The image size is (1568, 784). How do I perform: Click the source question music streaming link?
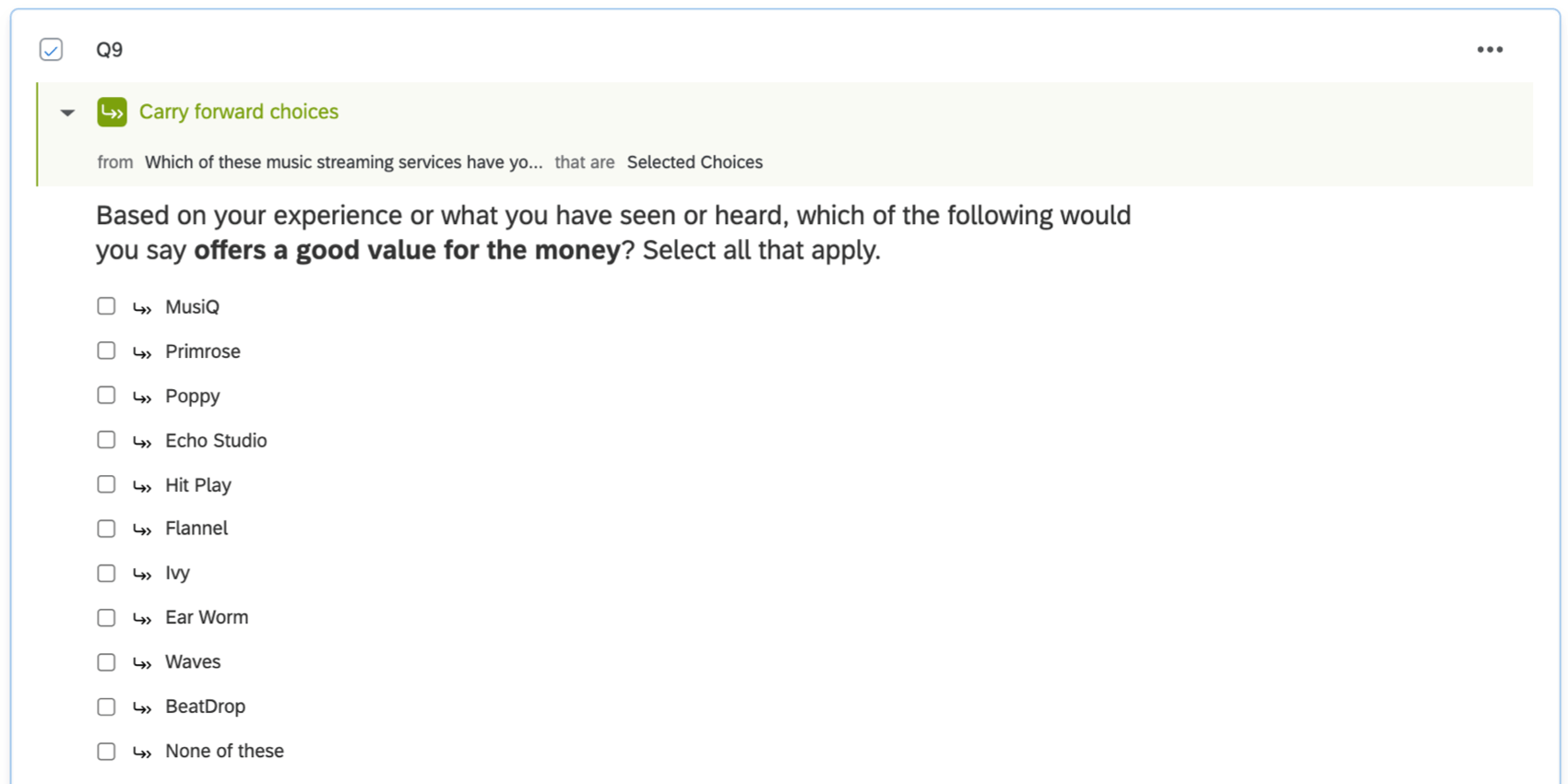click(342, 161)
